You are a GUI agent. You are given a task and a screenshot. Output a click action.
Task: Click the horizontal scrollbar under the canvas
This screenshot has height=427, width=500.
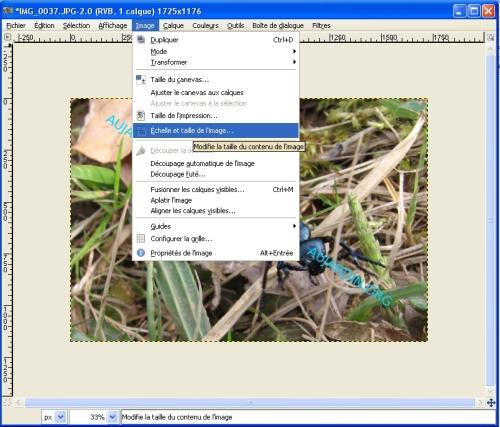point(249,403)
